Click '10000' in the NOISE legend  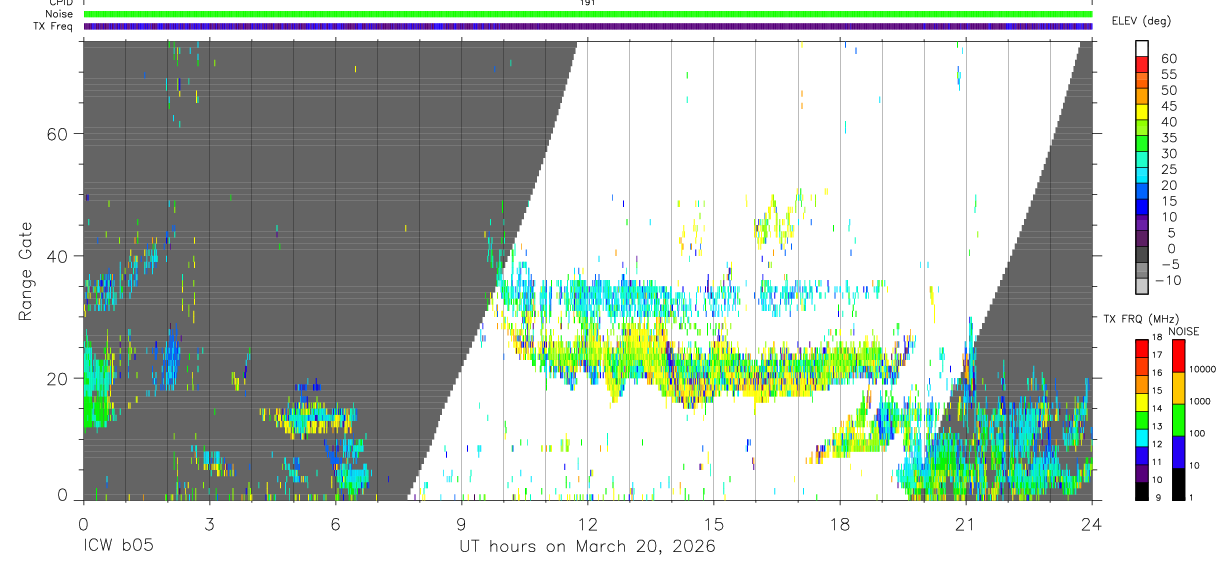(x=1201, y=370)
